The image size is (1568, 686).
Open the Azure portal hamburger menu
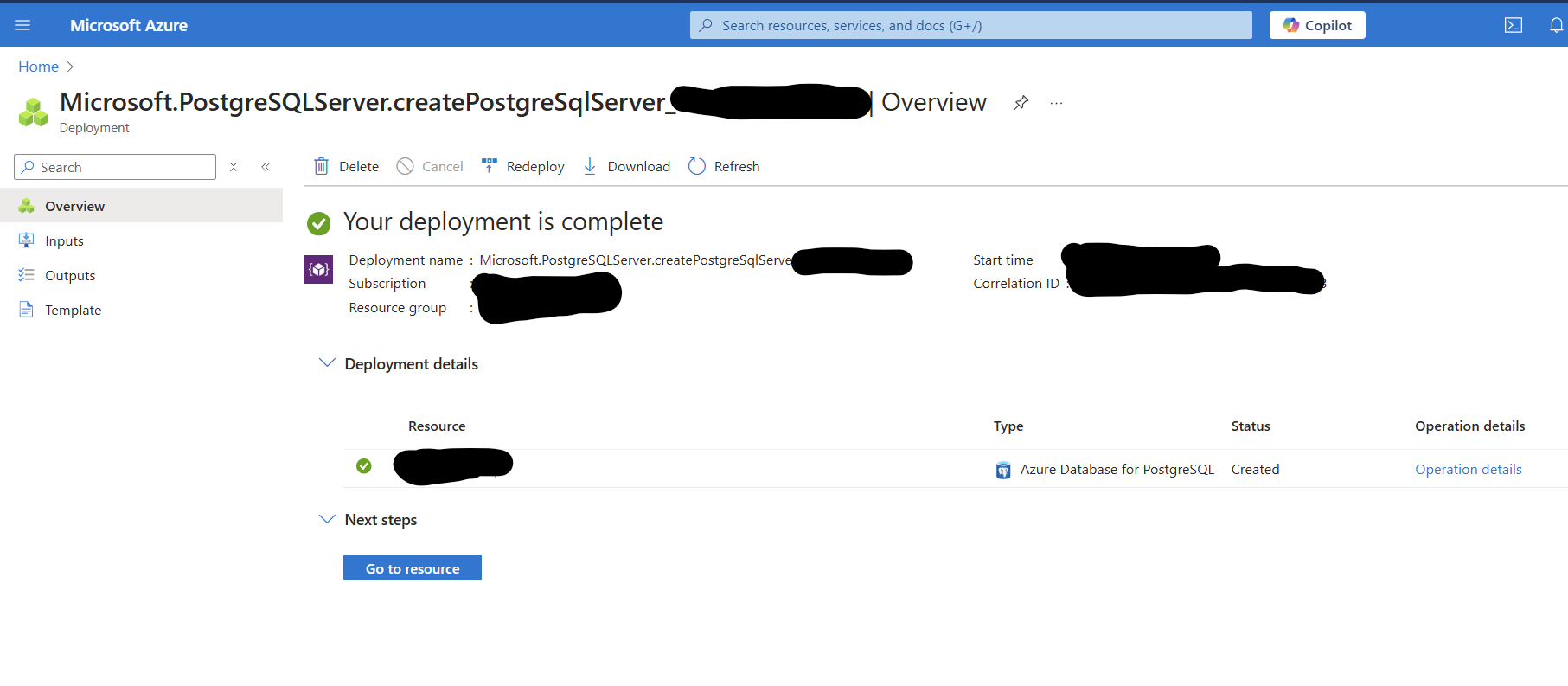pyautogui.click(x=22, y=25)
